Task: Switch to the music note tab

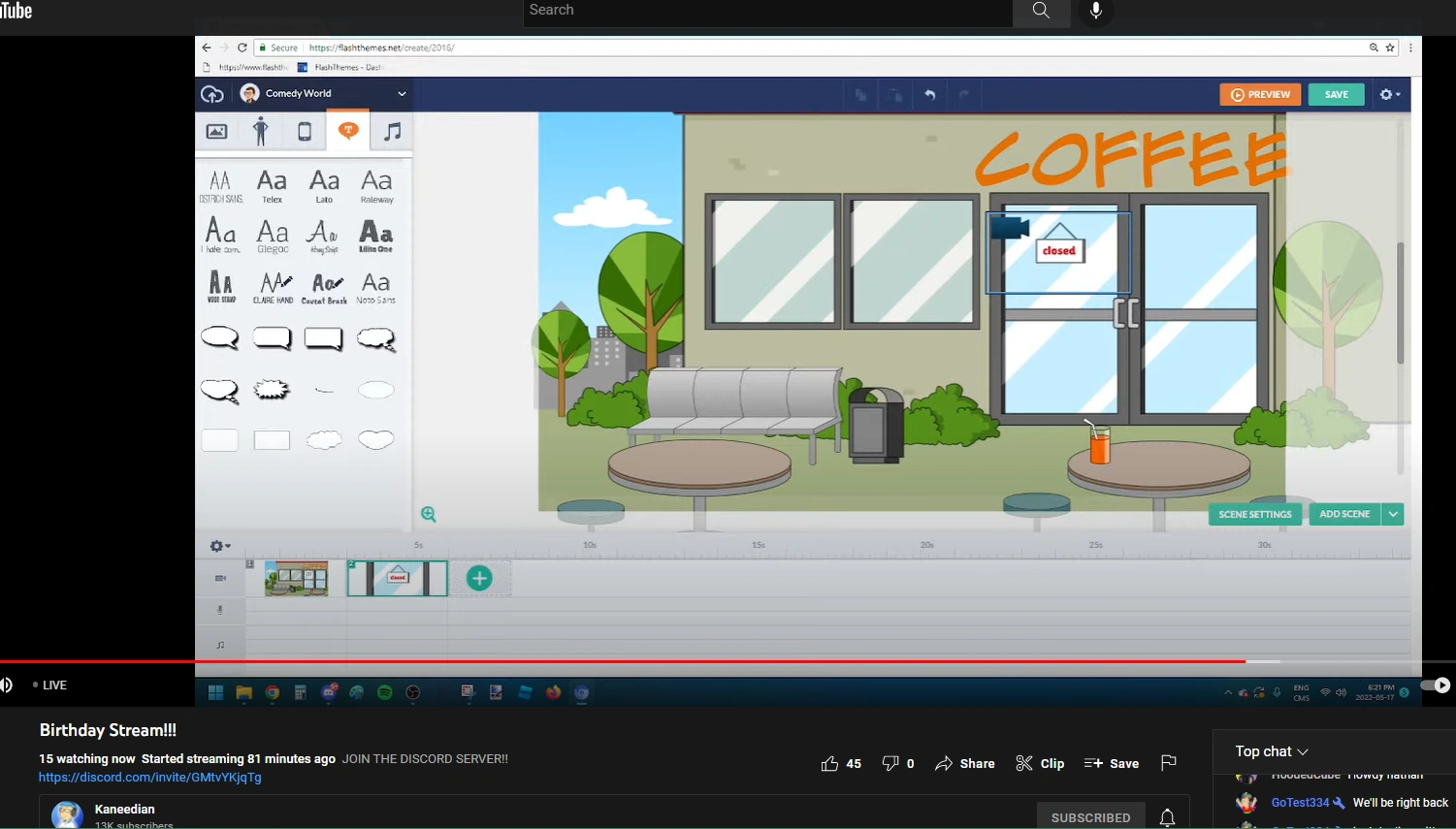Action: click(x=392, y=131)
